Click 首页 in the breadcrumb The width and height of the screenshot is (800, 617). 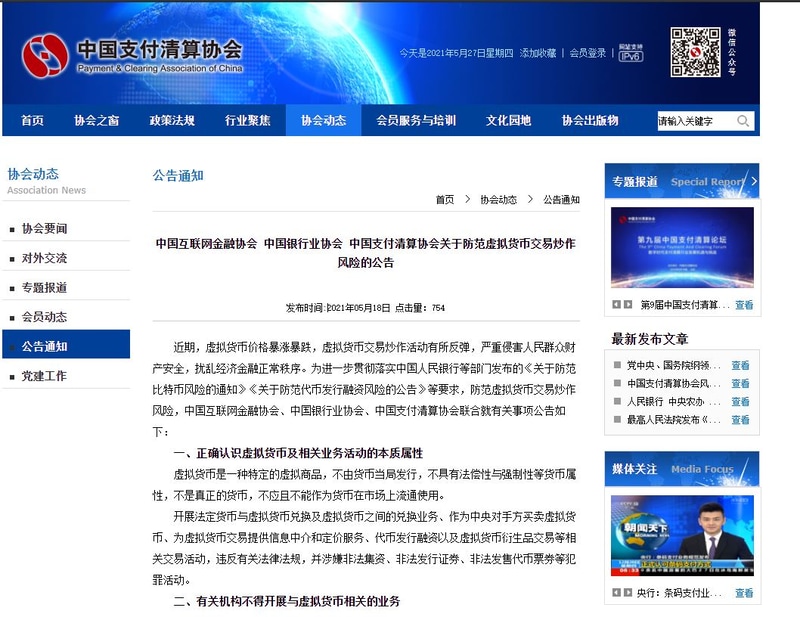(444, 200)
